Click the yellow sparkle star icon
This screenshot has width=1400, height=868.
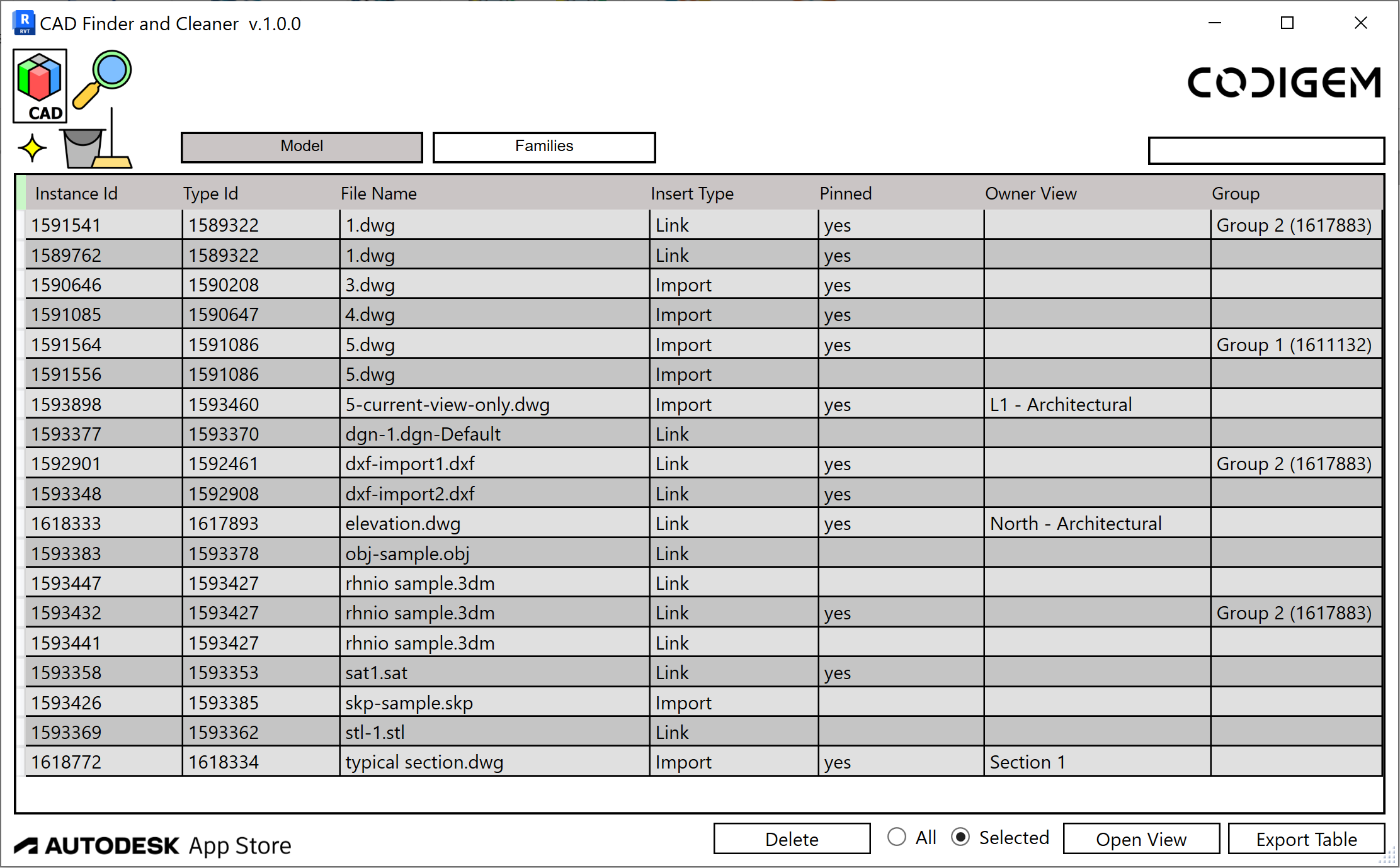point(32,149)
